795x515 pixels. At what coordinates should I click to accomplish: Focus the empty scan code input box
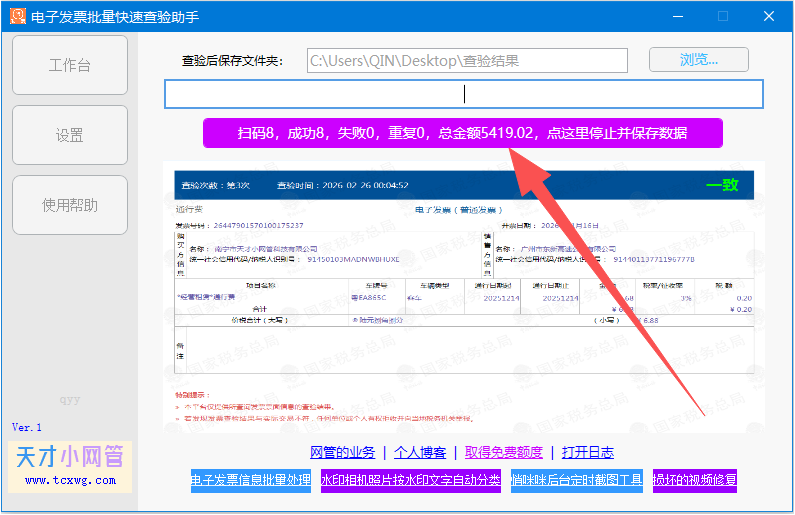point(463,94)
